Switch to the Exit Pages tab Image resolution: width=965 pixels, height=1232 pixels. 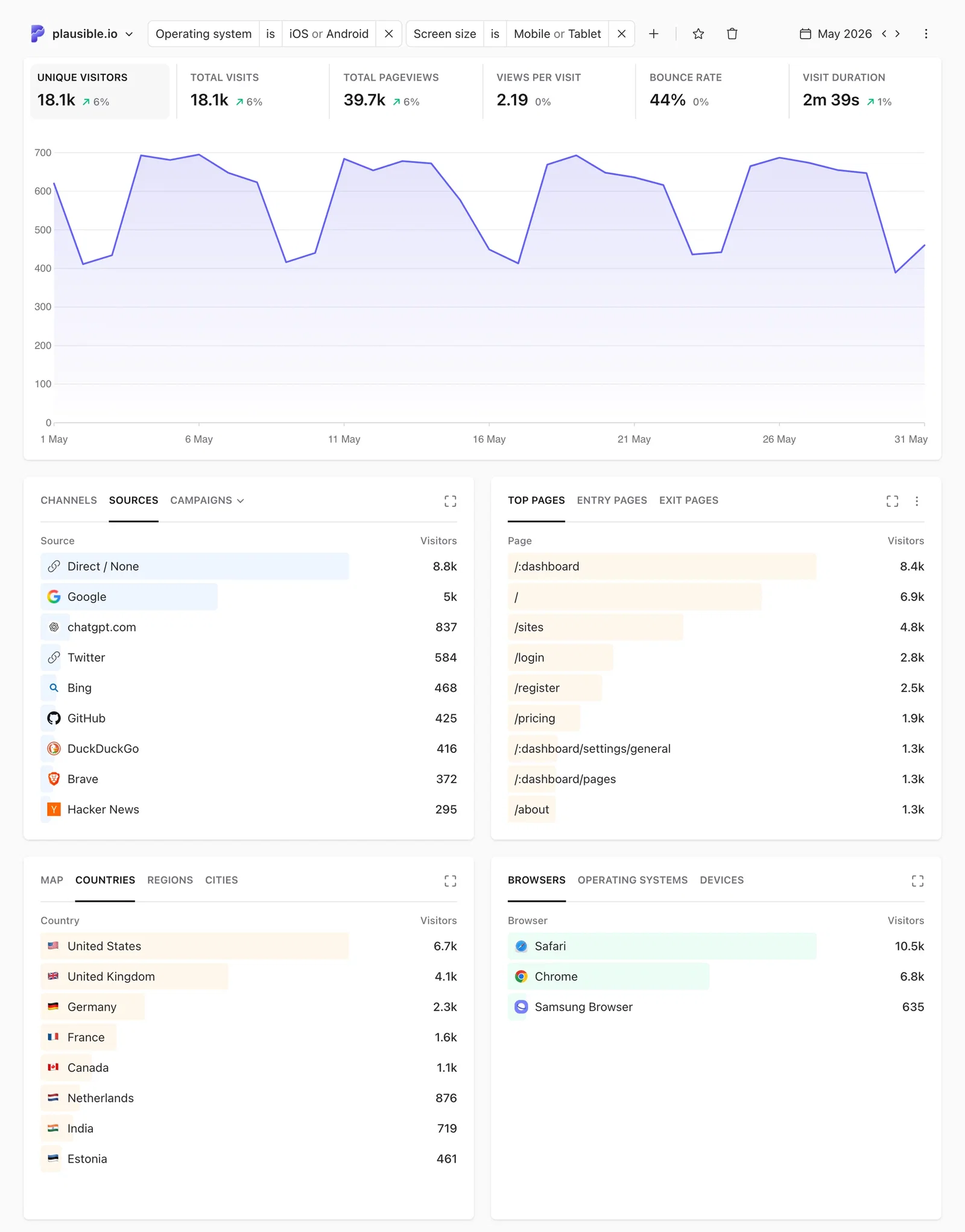pyautogui.click(x=689, y=500)
